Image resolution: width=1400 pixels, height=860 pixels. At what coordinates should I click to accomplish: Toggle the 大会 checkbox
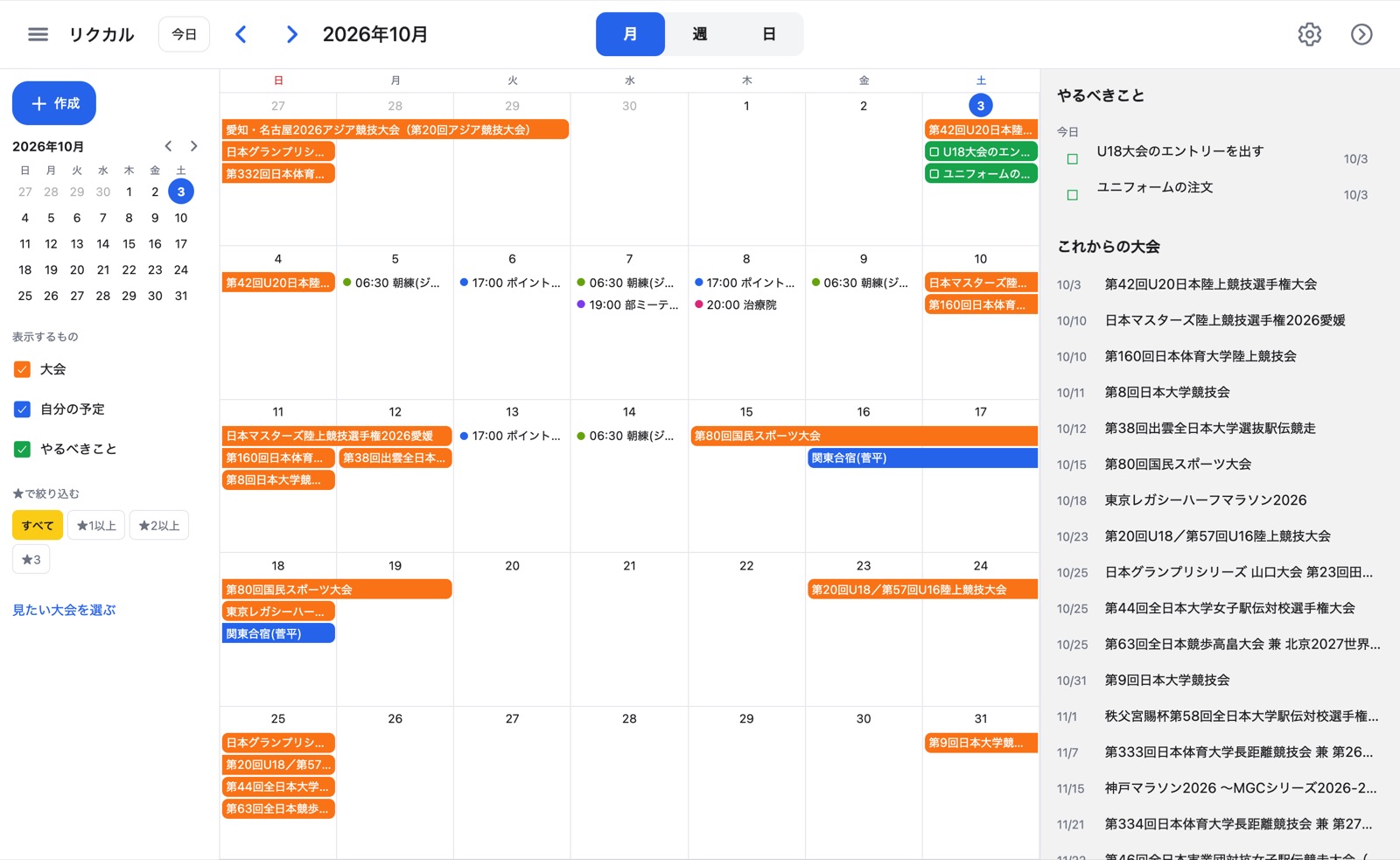(x=23, y=369)
